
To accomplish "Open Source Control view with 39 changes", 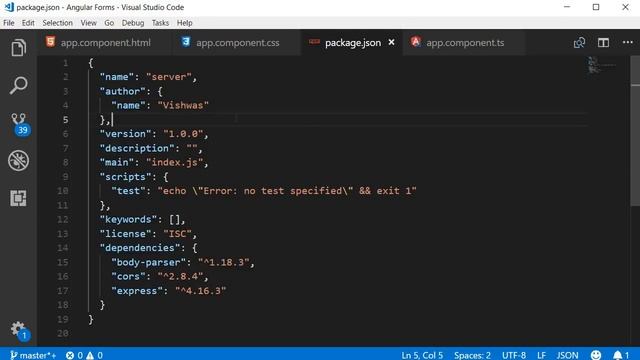I will click(x=19, y=123).
